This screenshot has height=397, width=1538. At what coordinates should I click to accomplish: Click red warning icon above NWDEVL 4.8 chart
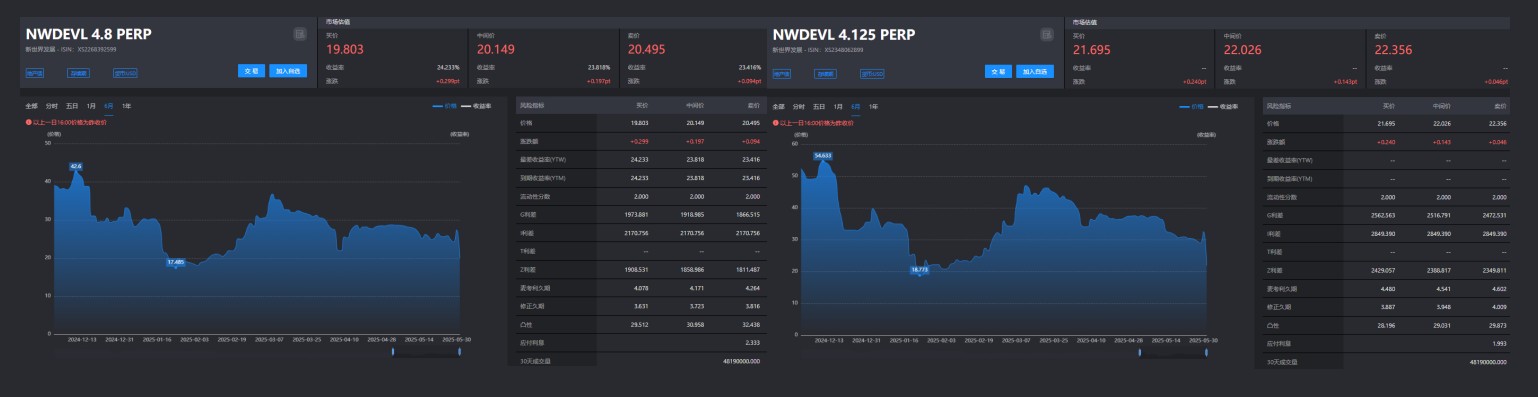click(29, 122)
